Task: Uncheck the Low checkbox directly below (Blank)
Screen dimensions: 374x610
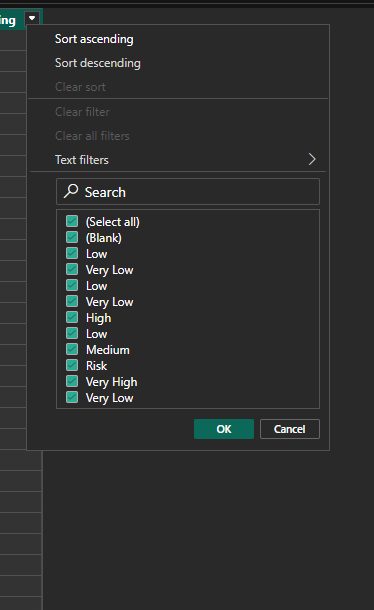Action: point(72,253)
